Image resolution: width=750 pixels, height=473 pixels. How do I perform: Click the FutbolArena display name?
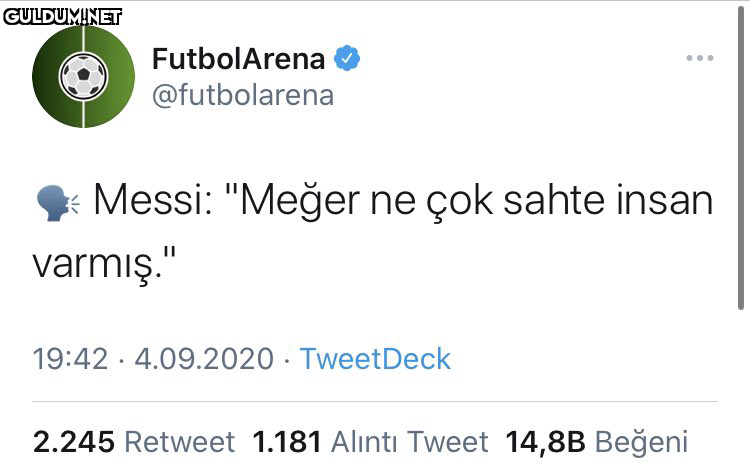coord(238,58)
